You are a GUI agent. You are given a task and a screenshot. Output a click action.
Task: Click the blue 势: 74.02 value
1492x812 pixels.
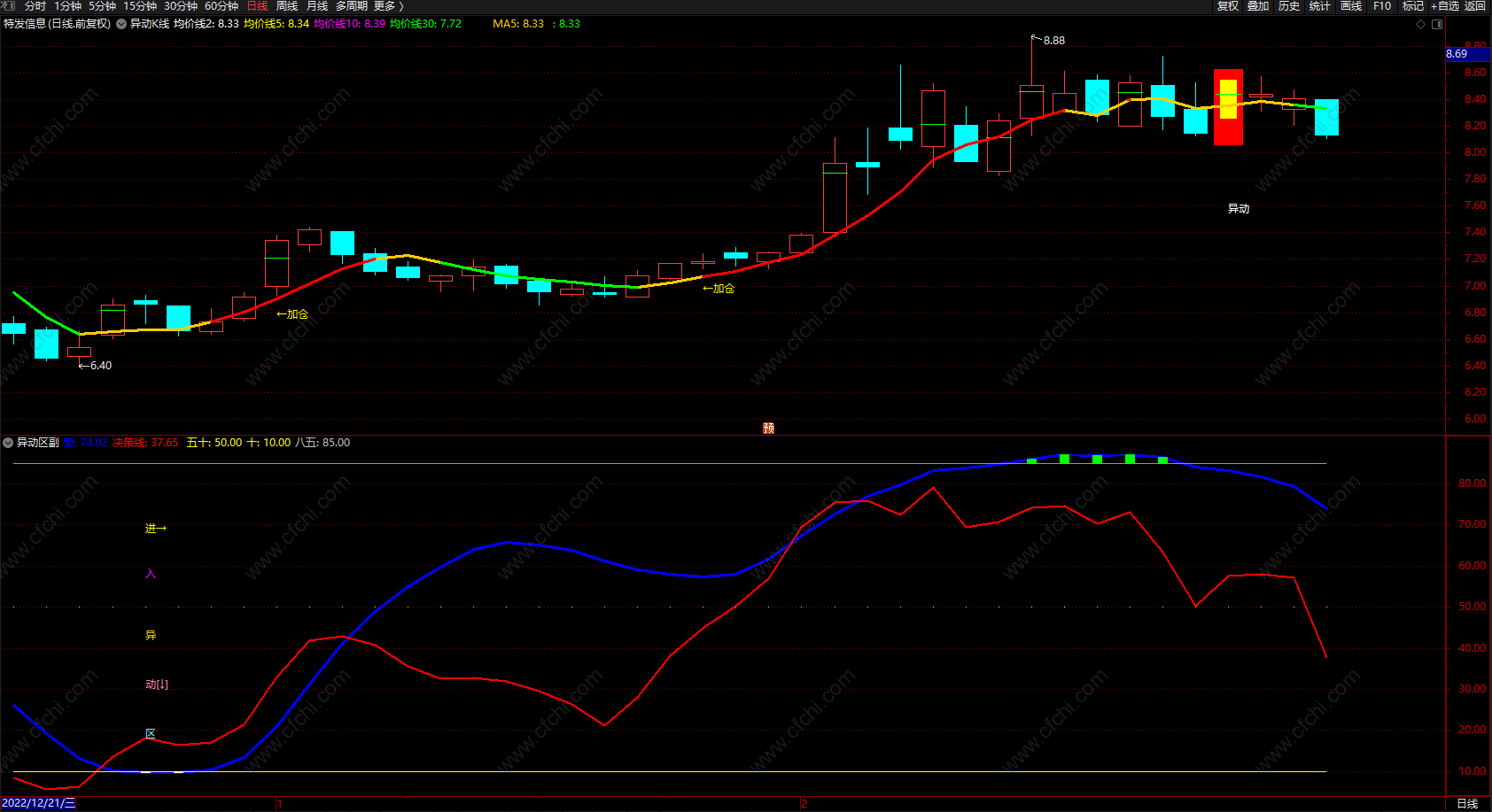pos(86,443)
